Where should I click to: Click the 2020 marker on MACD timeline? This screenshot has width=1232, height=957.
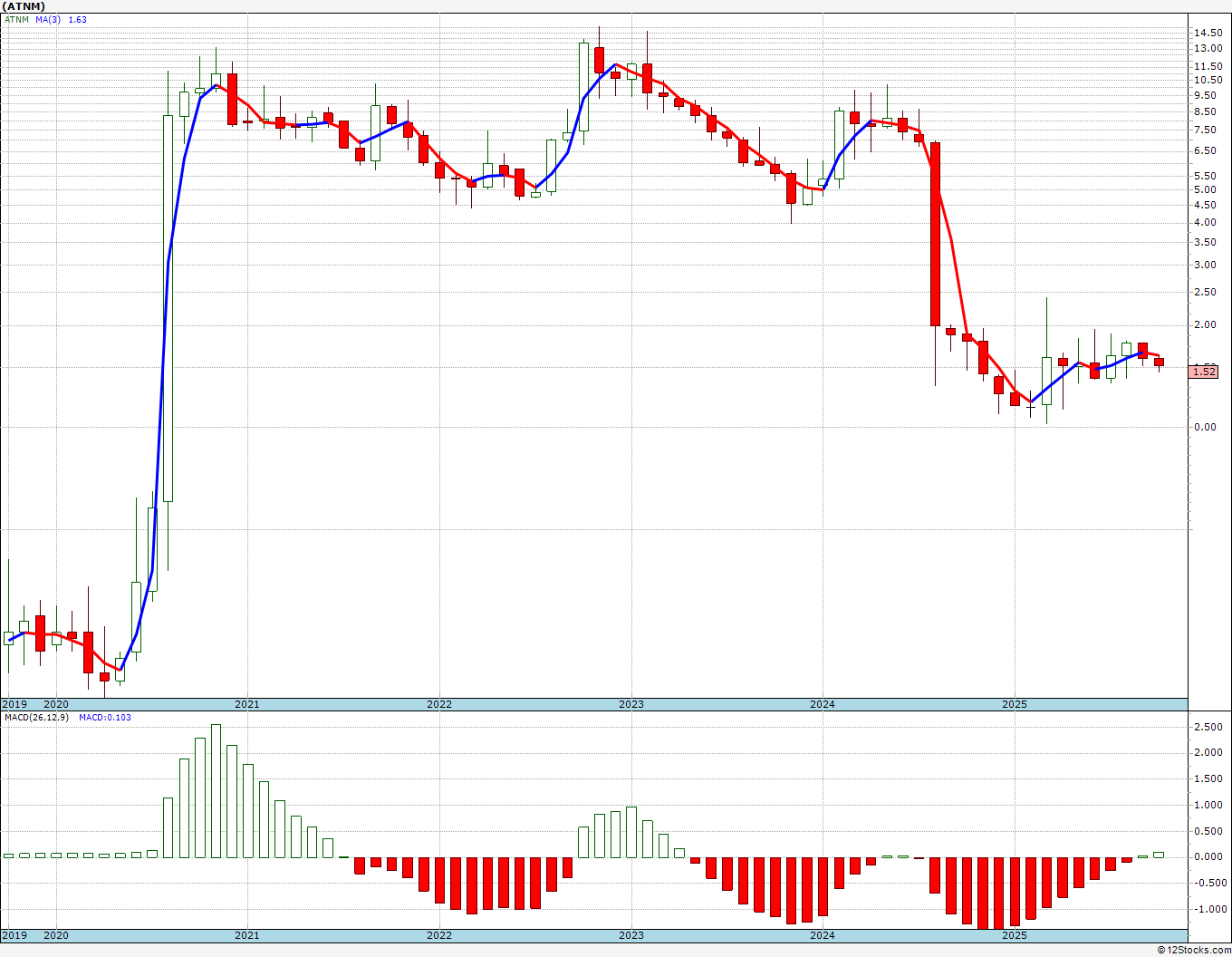coord(56,935)
